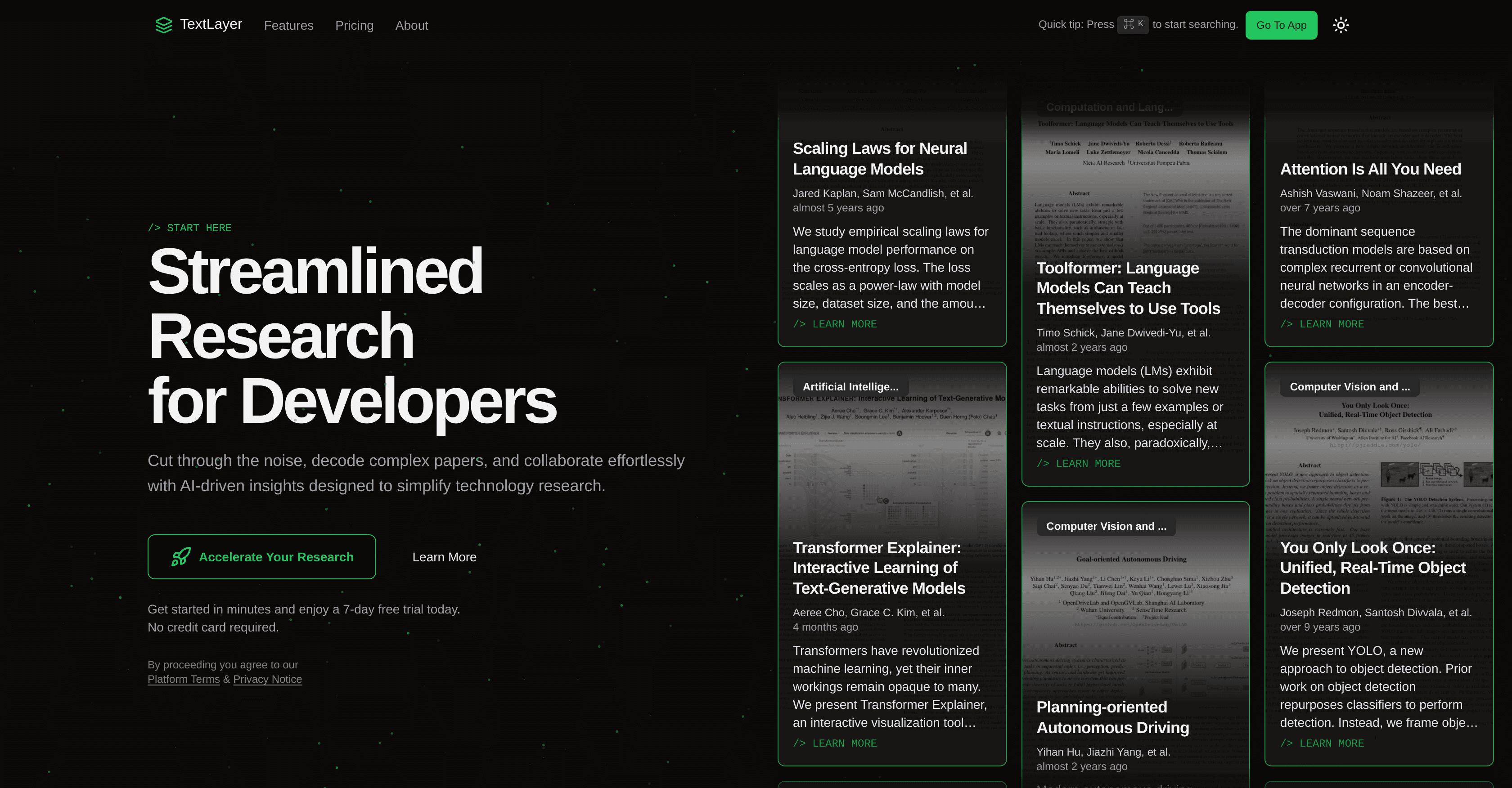This screenshot has width=1512, height=788.
Task: Click Learn More on Toolformer card
Action: 1078,464
